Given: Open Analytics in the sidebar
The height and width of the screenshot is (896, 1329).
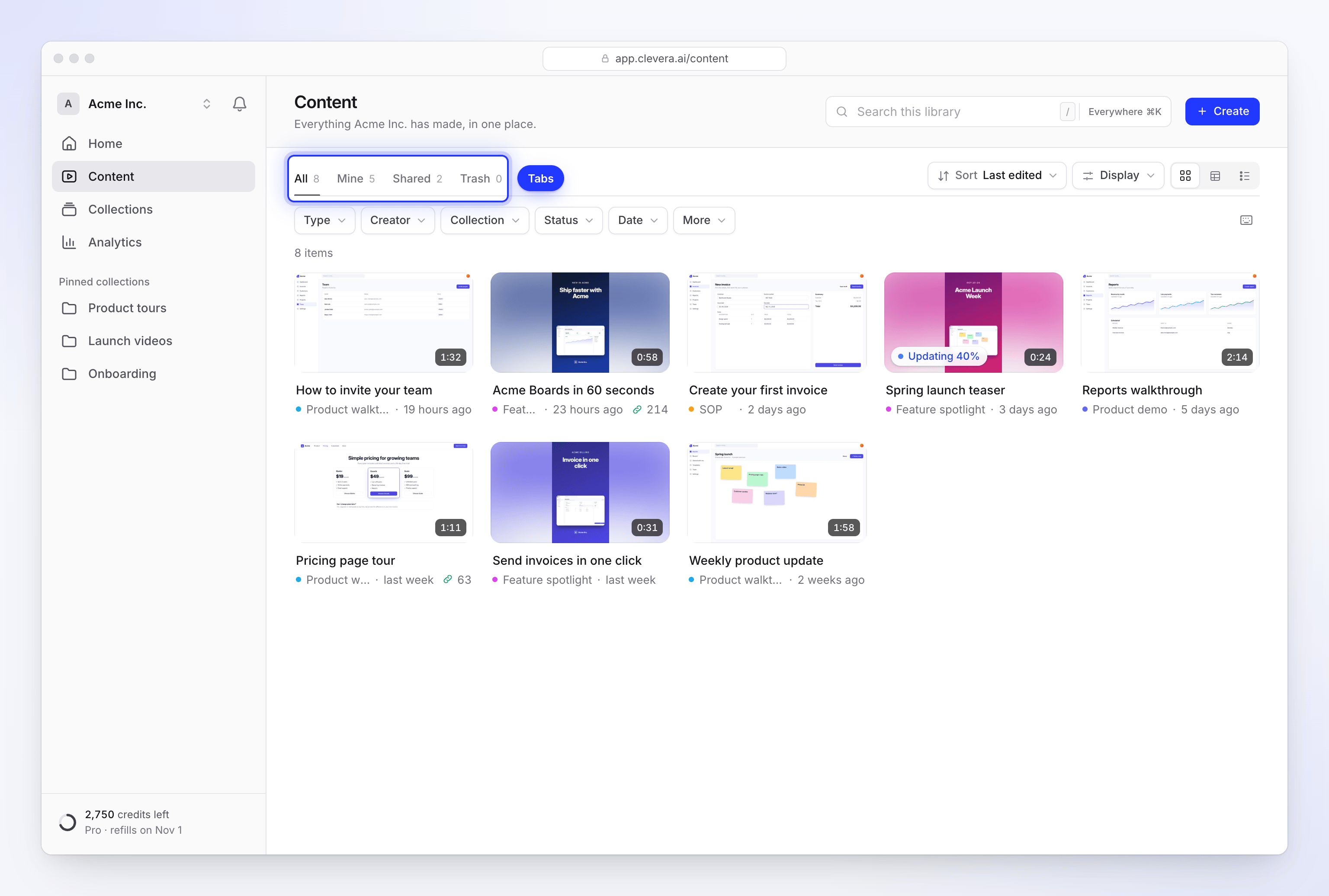Looking at the screenshot, I should point(153,242).
